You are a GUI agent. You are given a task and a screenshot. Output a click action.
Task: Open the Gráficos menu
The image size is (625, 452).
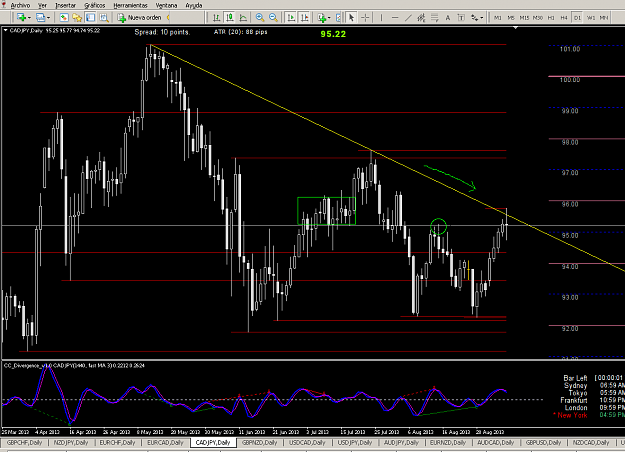pos(94,5)
